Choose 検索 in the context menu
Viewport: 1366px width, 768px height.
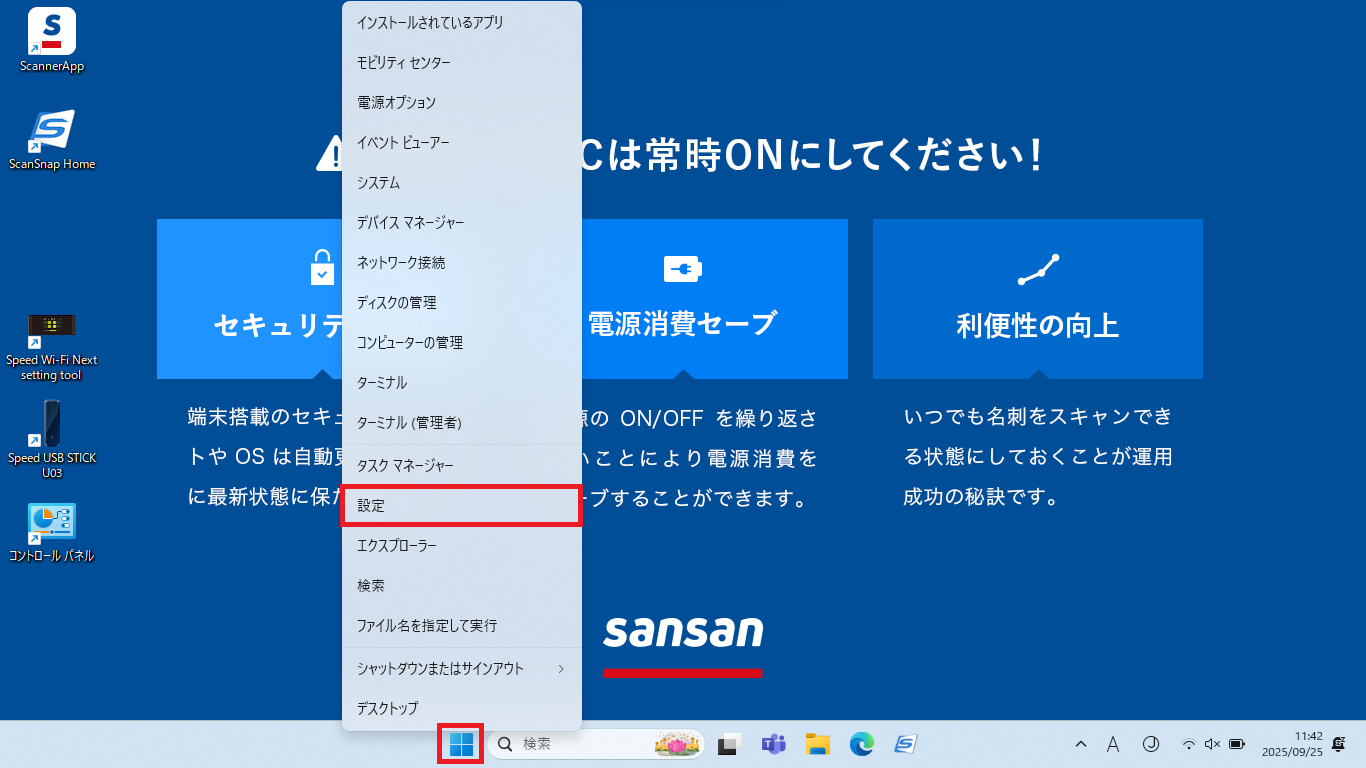(x=462, y=585)
